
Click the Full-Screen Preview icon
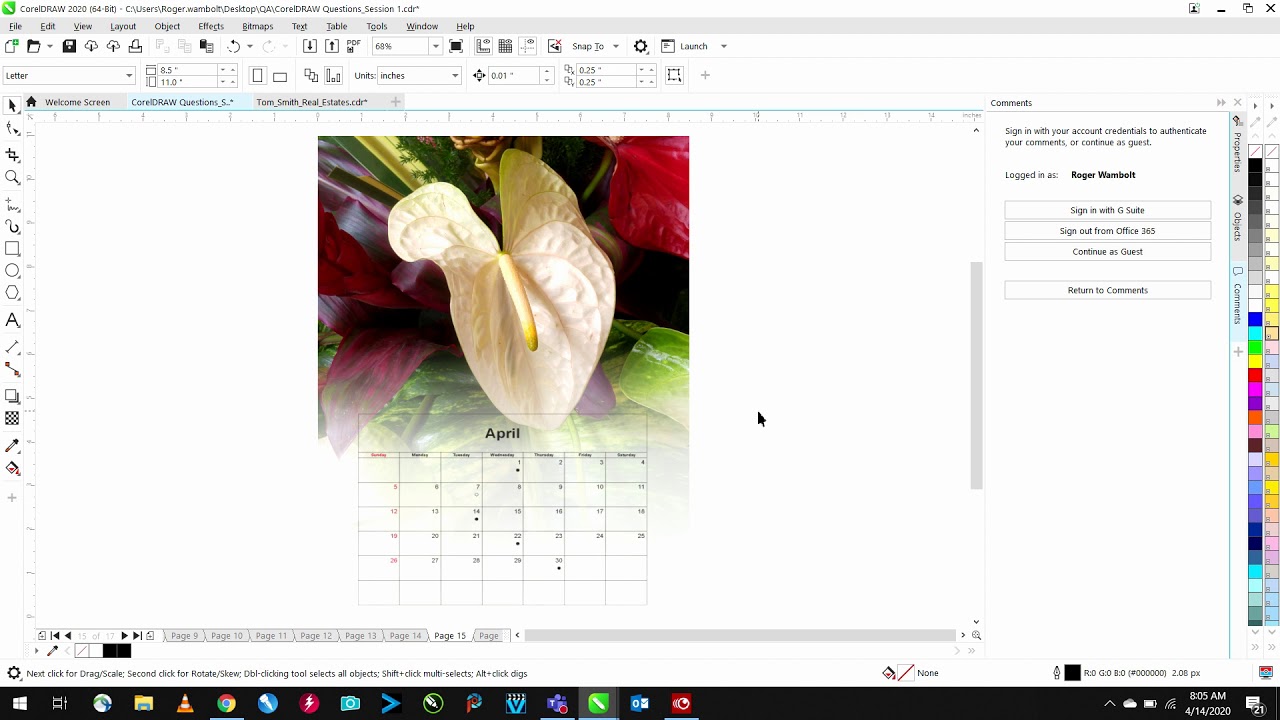coord(456,46)
